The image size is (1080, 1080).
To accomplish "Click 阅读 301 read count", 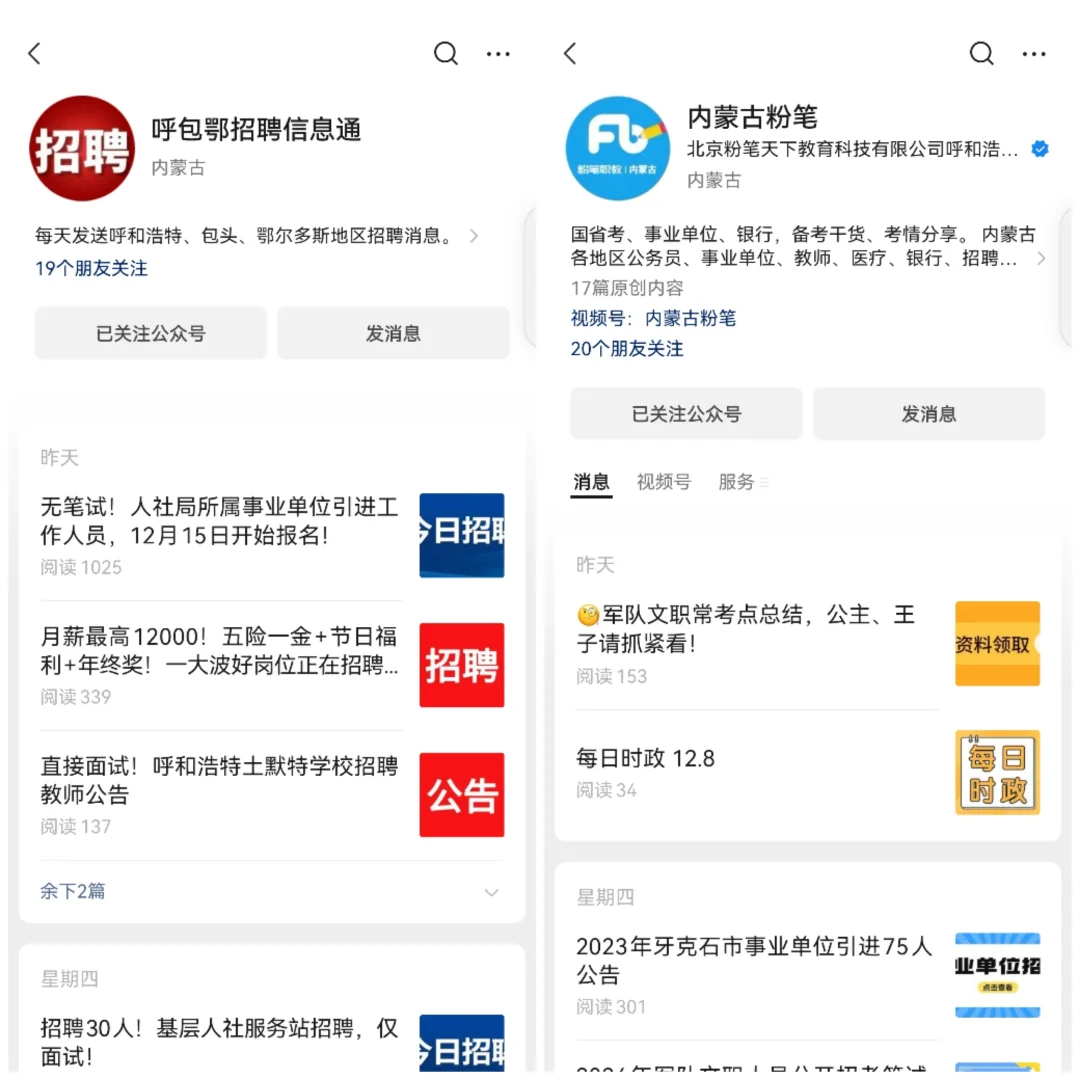I will [611, 1007].
